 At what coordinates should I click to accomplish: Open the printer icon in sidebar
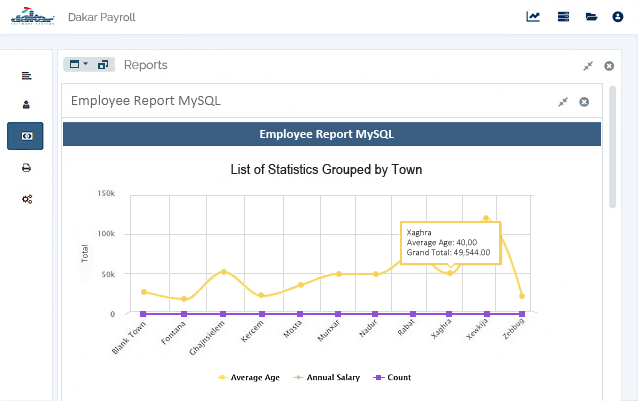pyautogui.click(x=26, y=168)
